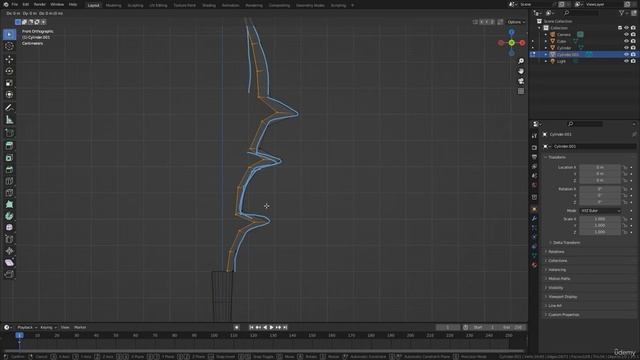
Task: Choose the Rotate tool
Action: coord(9,71)
